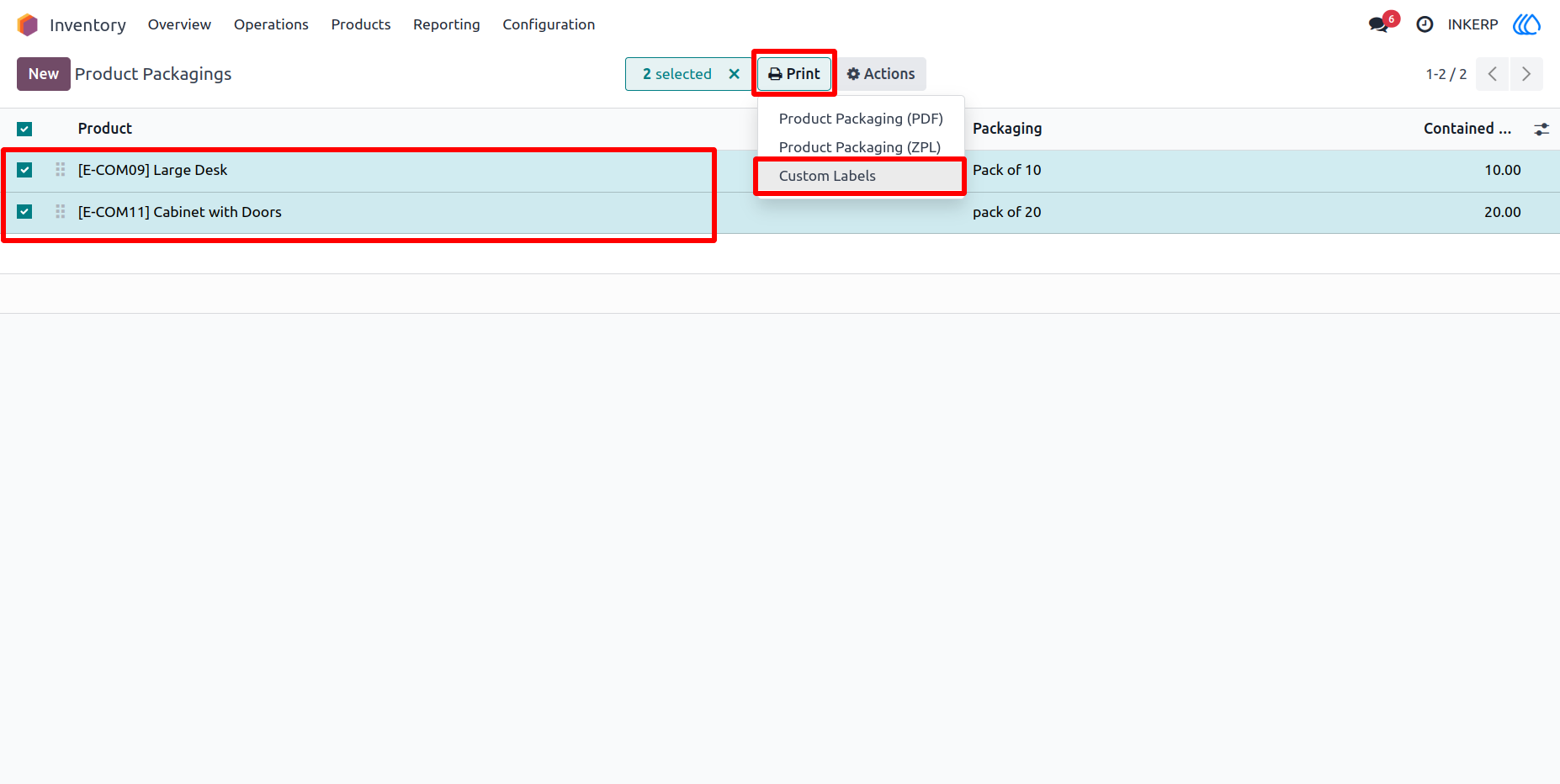Viewport: 1560px width, 784px height.
Task: Click the Pack of 10 packaging cell
Action: (1007, 170)
